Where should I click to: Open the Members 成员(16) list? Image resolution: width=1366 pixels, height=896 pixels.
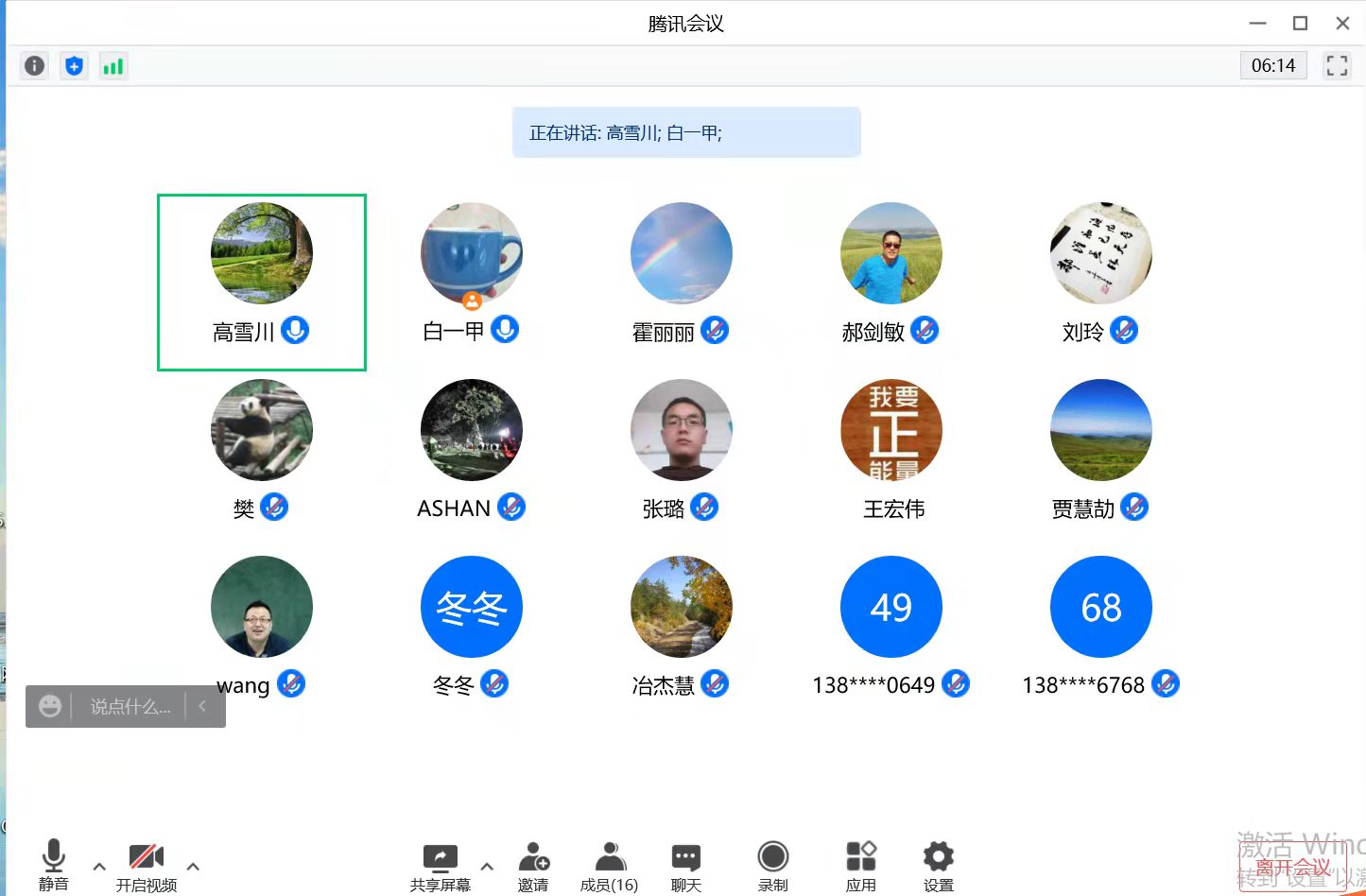click(609, 866)
